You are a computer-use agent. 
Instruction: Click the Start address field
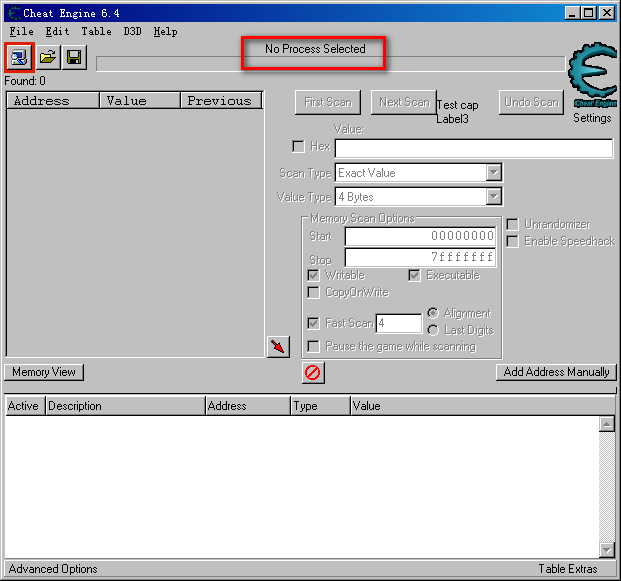pos(421,236)
